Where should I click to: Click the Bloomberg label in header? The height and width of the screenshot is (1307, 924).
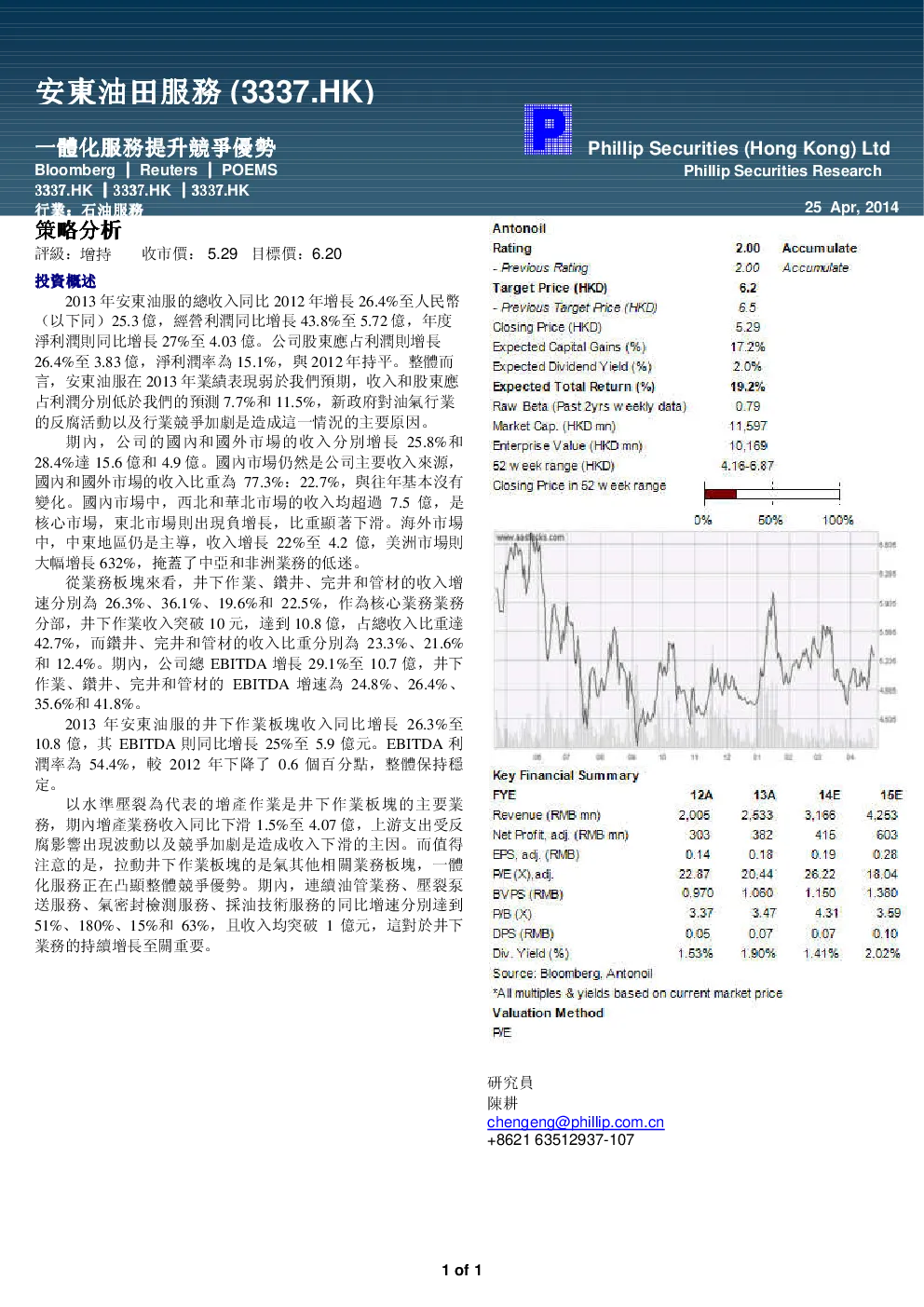point(75,170)
